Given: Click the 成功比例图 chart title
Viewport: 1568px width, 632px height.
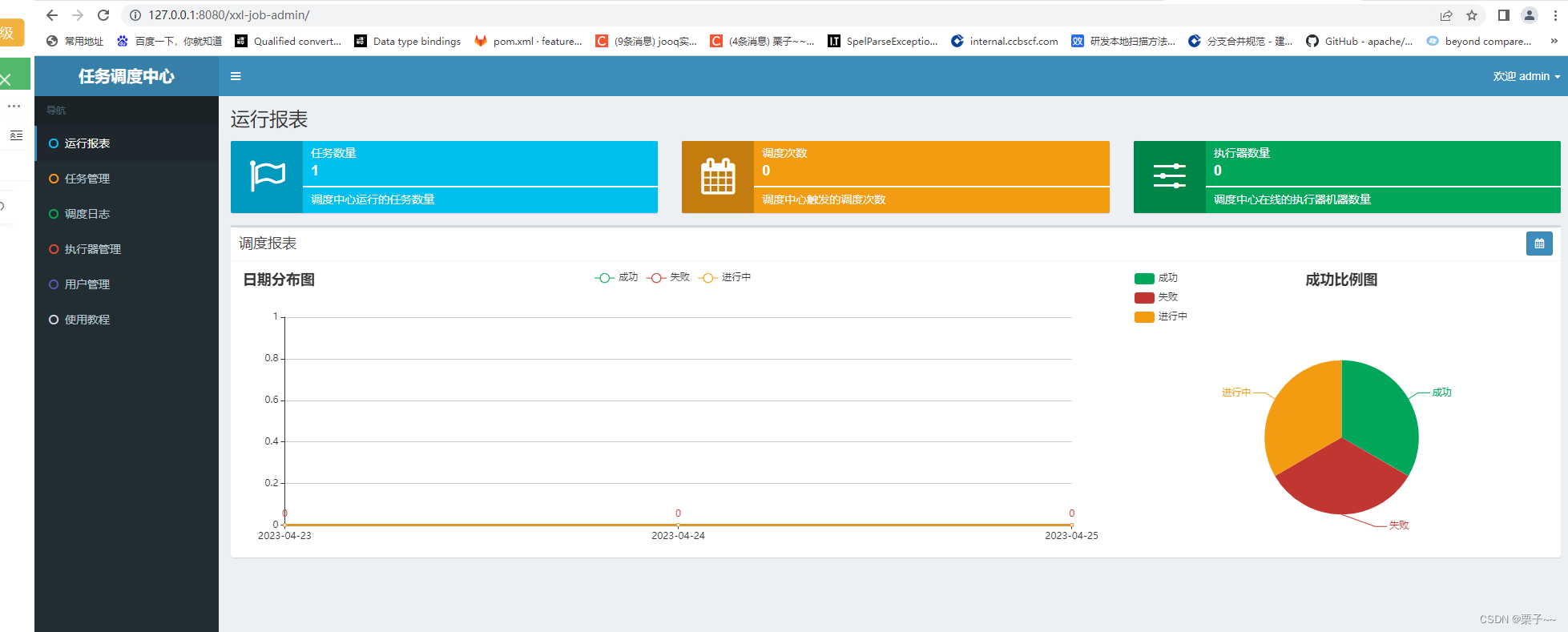Looking at the screenshot, I should point(1341,280).
